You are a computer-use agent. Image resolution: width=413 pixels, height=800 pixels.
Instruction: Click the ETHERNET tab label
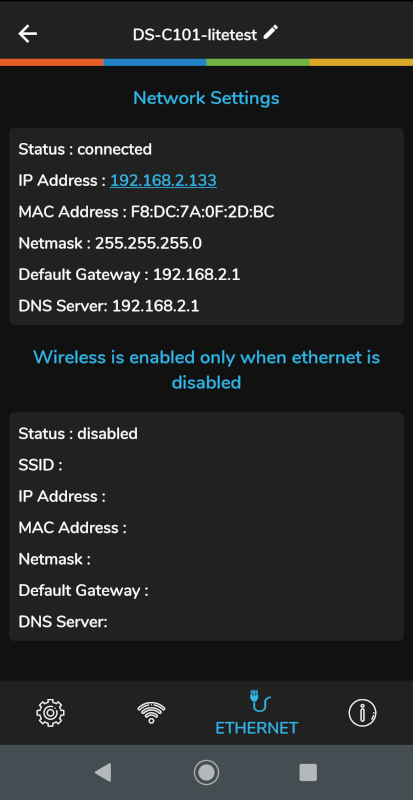(257, 728)
